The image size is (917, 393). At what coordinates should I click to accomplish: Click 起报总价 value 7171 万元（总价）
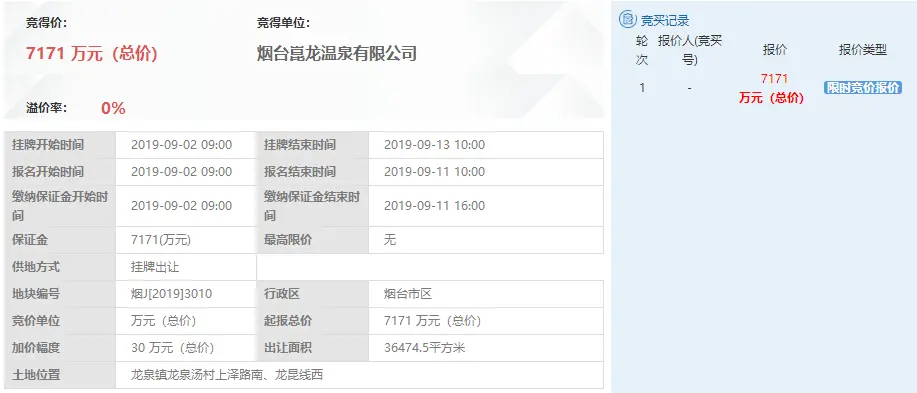tap(433, 321)
